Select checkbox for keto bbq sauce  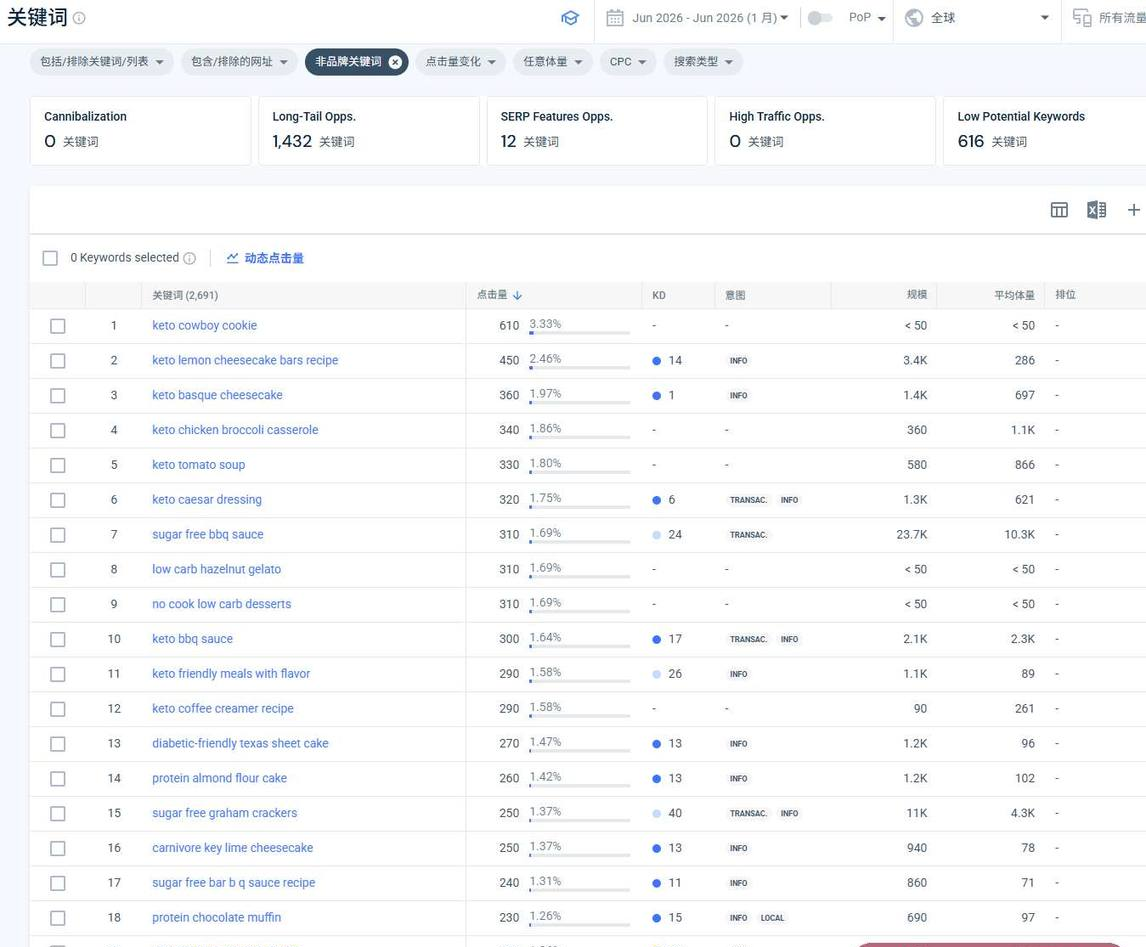point(58,639)
